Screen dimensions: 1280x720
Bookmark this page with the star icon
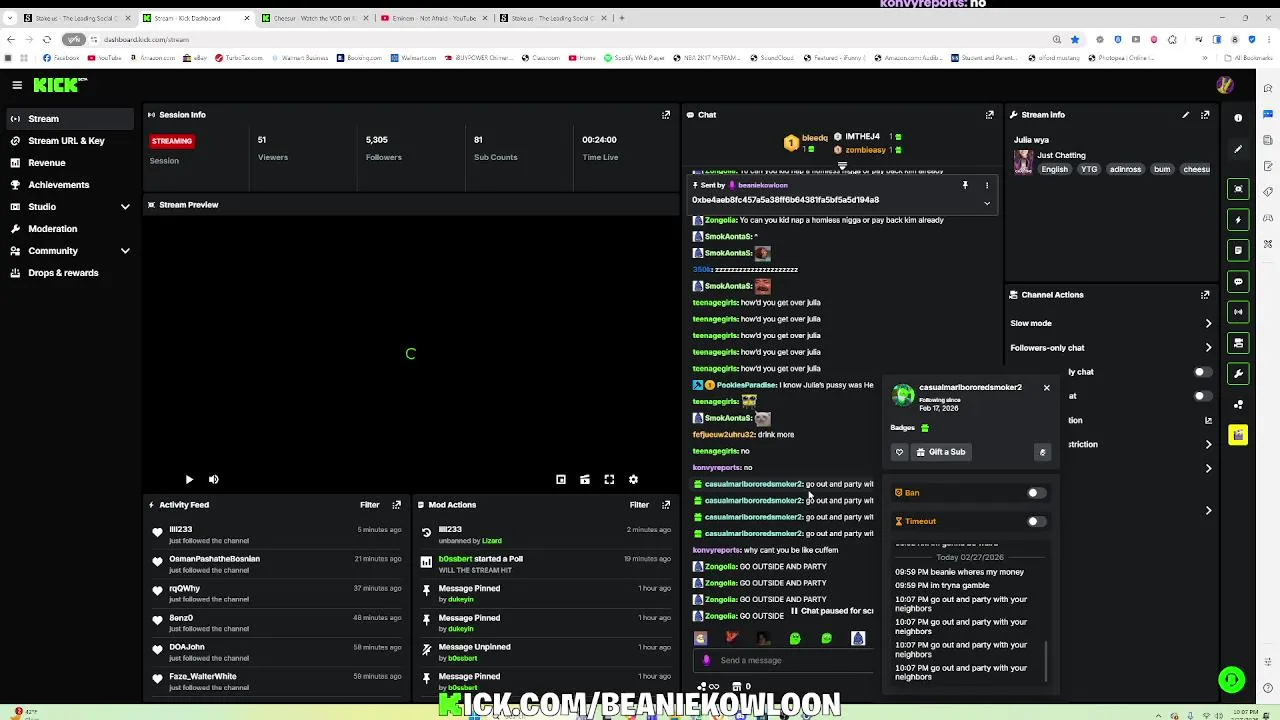click(1075, 39)
